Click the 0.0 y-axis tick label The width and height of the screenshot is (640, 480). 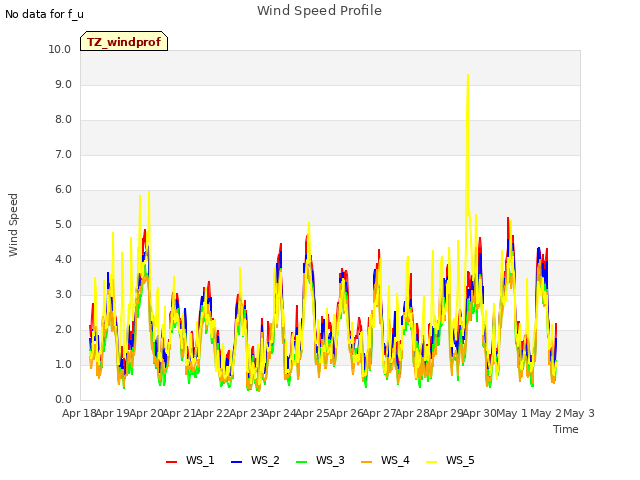pos(63,399)
